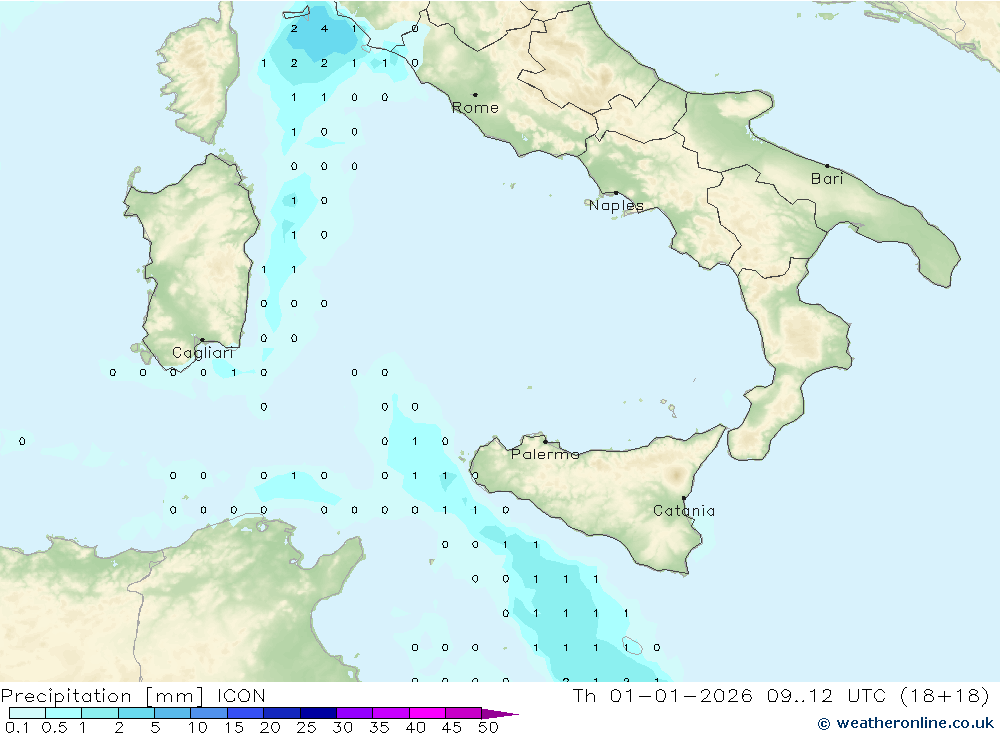The image size is (1000, 733).
Task: Click the '(18+18)' forecast run text
Action: click(x=945, y=695)
